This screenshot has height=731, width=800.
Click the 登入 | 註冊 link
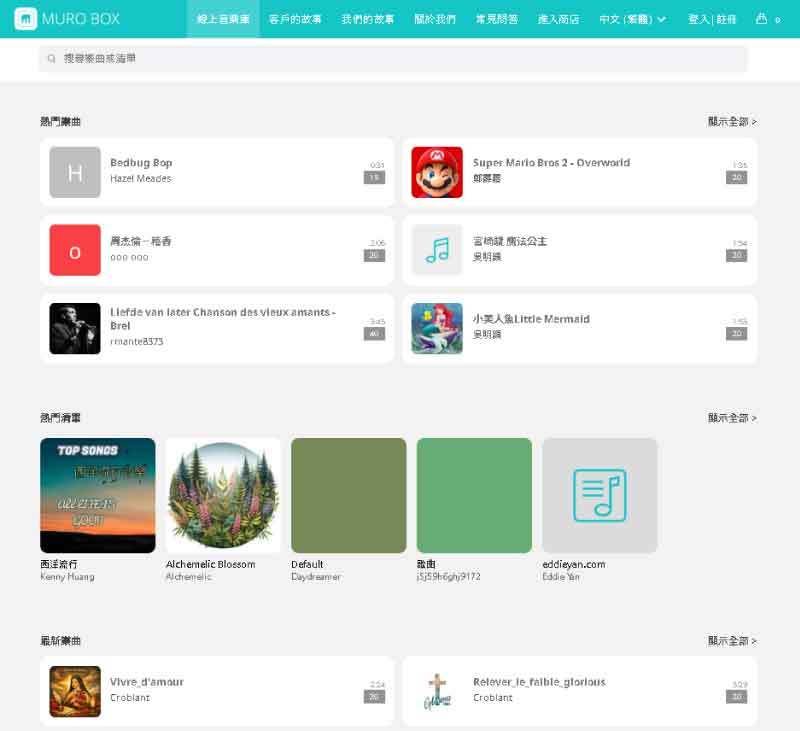[710, 19]
